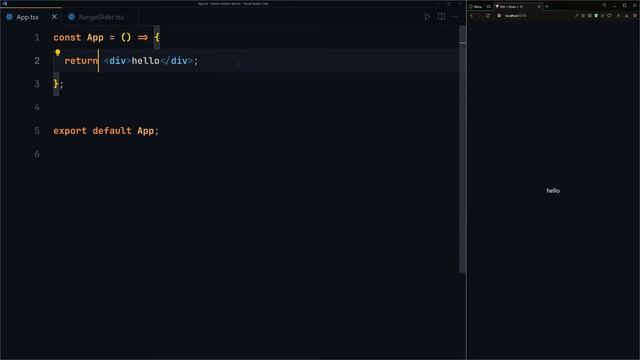
Task: Click line number 3 in the gutter
Action: [37, 84]
